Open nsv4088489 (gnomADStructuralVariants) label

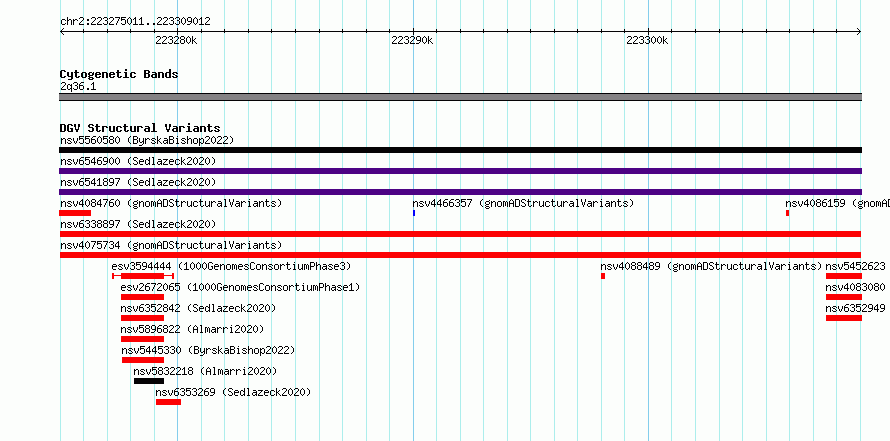point(711,266)
